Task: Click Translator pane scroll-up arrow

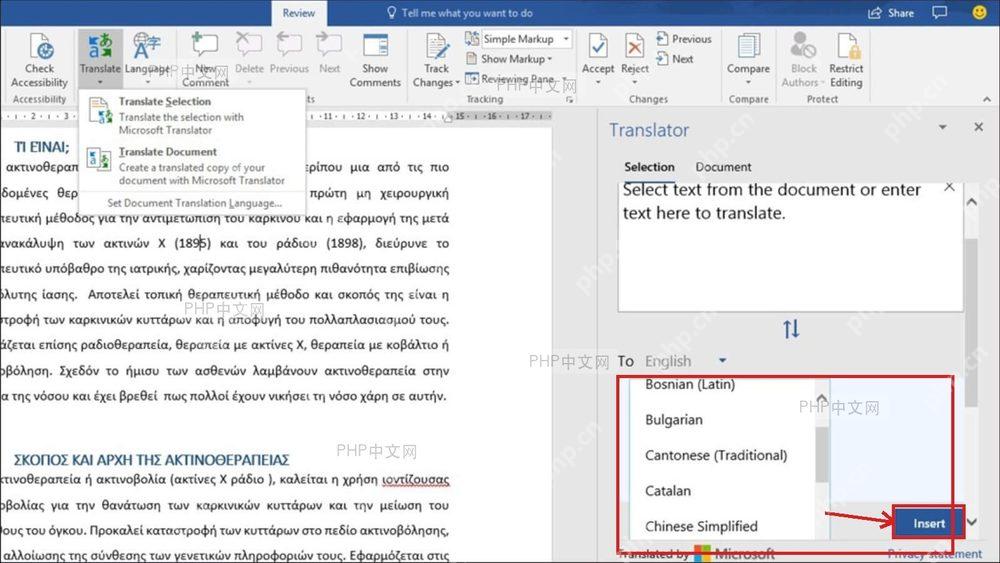Action: click(971, 202)
